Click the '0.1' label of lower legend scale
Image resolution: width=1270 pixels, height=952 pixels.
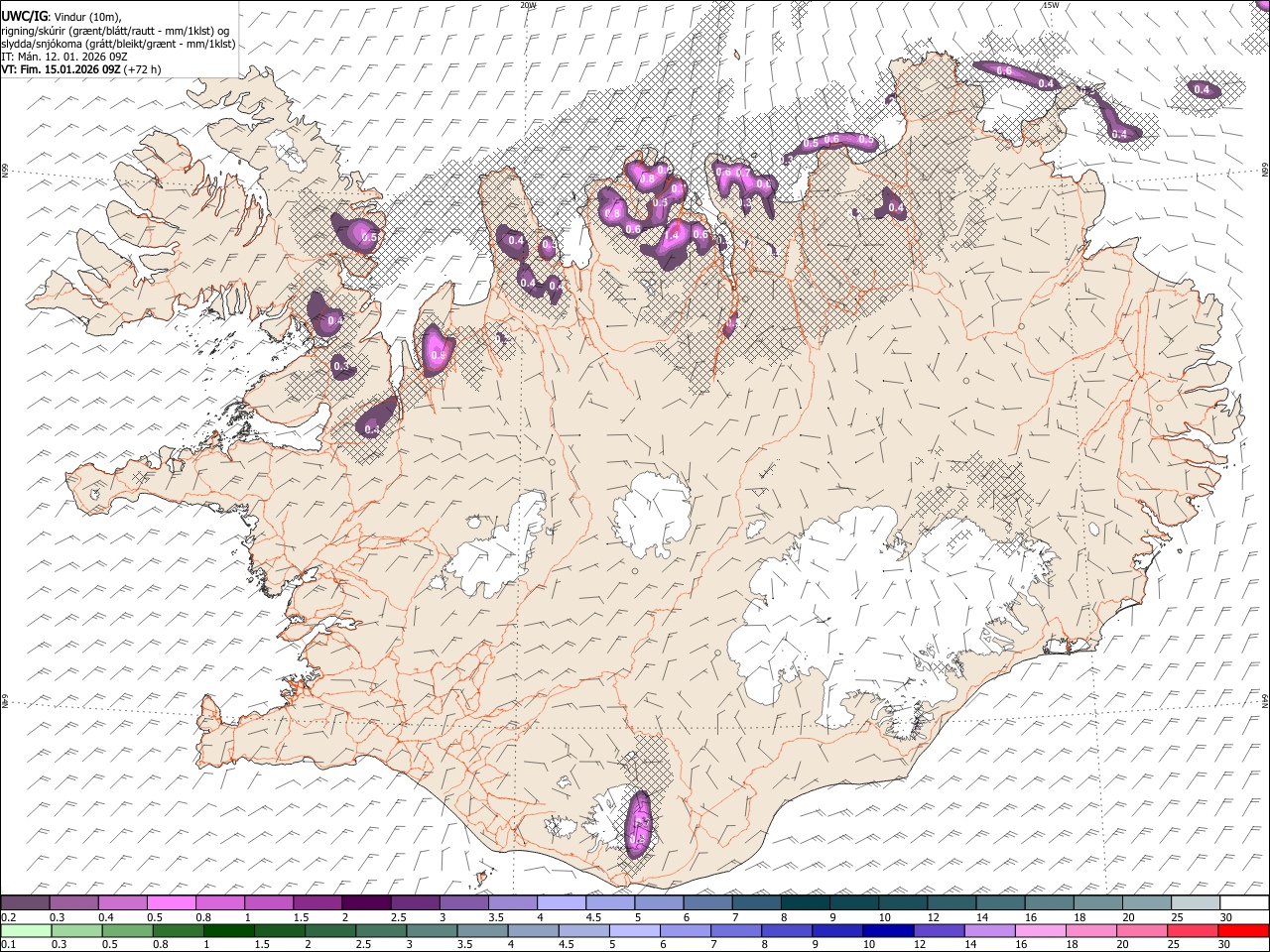coord(9,944)
